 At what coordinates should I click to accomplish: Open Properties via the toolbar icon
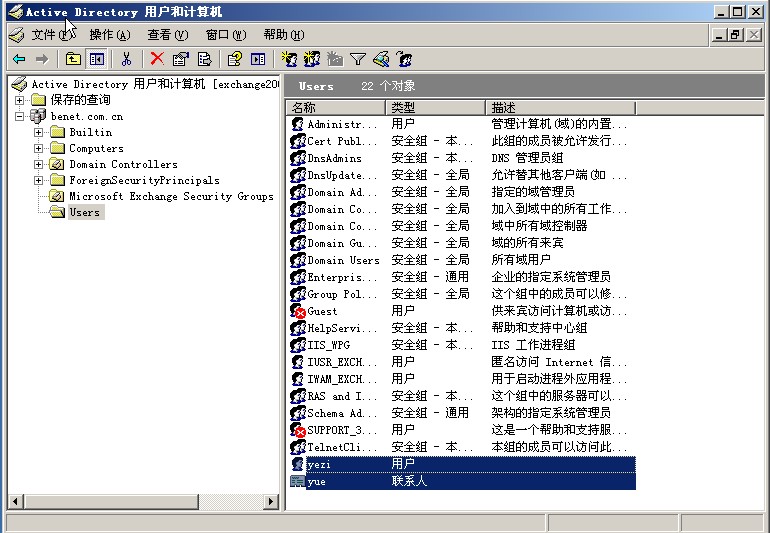click(181, 59)
